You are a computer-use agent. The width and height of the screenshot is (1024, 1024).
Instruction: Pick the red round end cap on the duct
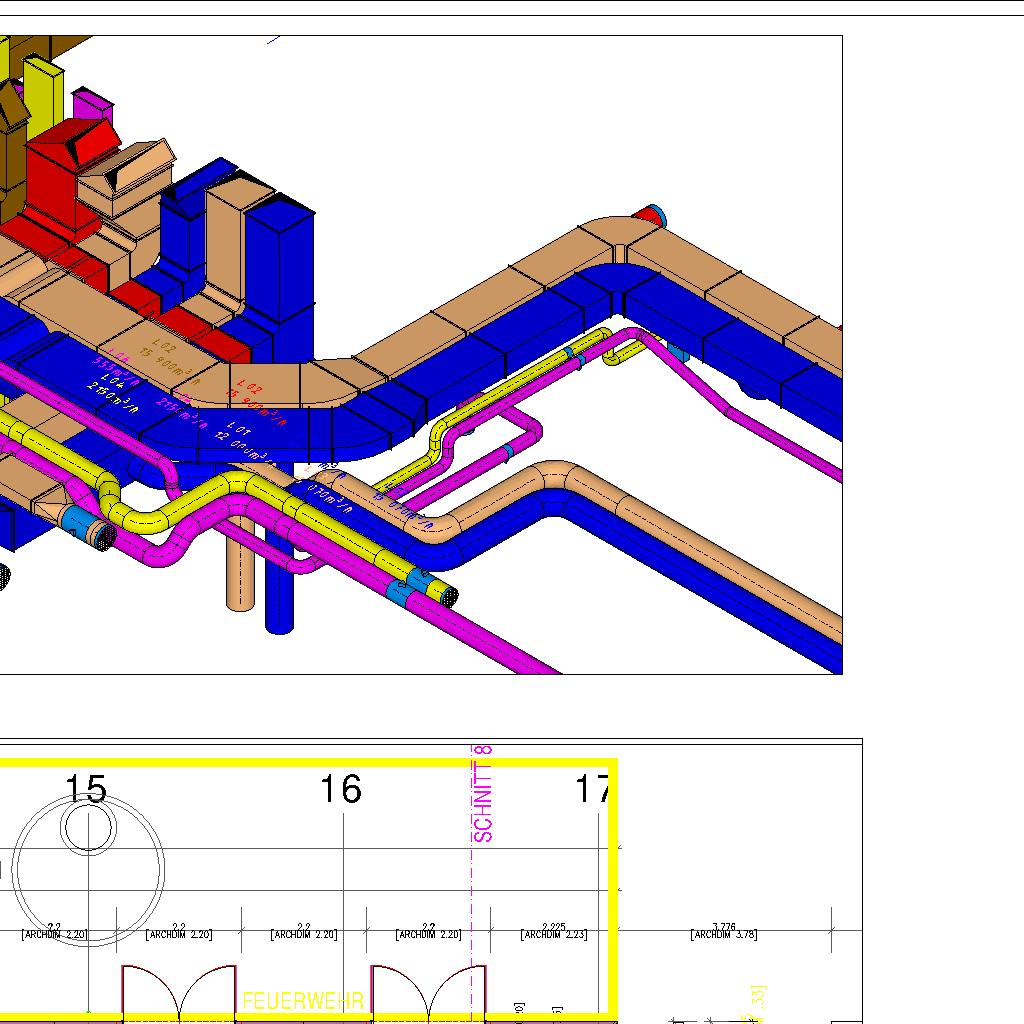[x=650, y=215]
